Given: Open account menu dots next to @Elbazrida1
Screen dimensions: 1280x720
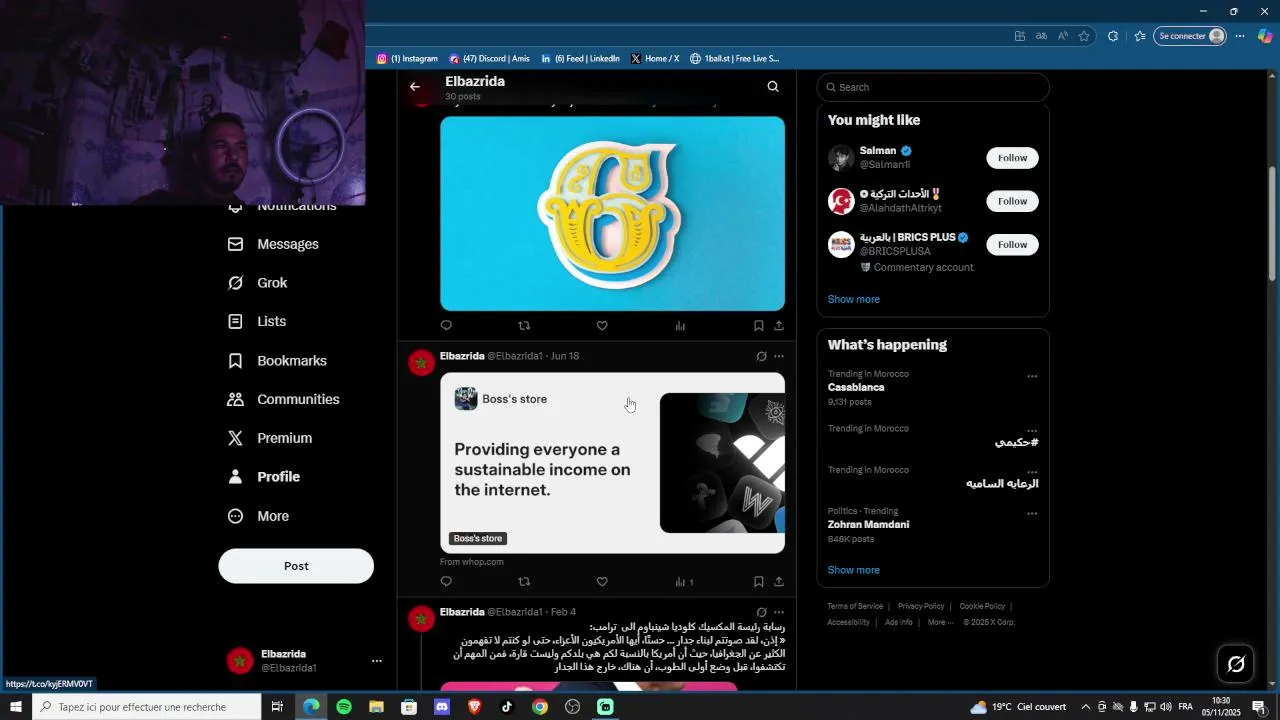Looking at the screenshot, I should point(377,661).
